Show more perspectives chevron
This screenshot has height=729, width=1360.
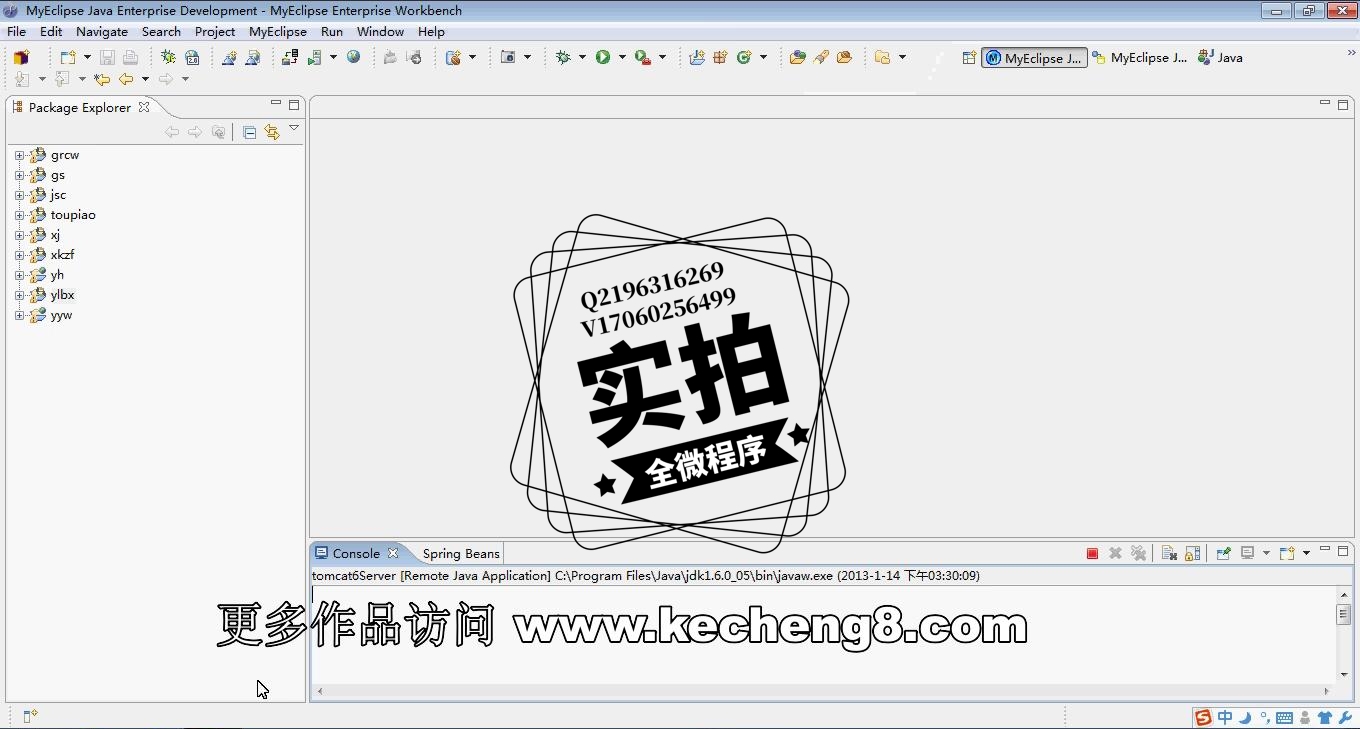(1351, 53)
